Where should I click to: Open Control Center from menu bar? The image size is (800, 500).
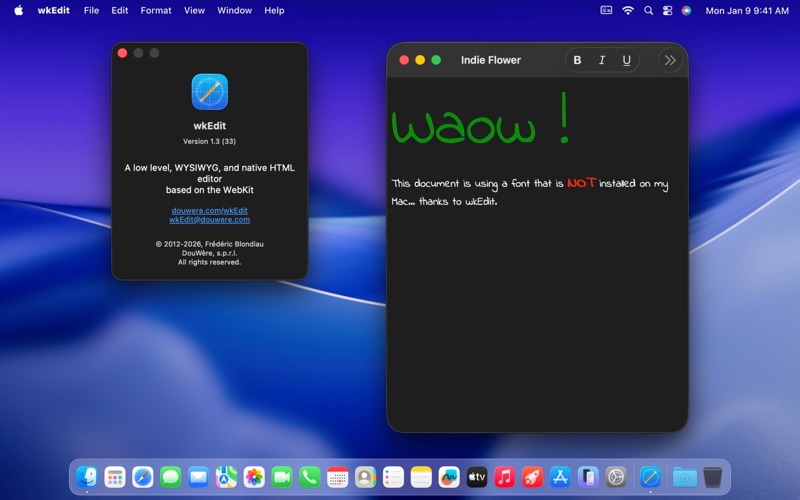667,10
